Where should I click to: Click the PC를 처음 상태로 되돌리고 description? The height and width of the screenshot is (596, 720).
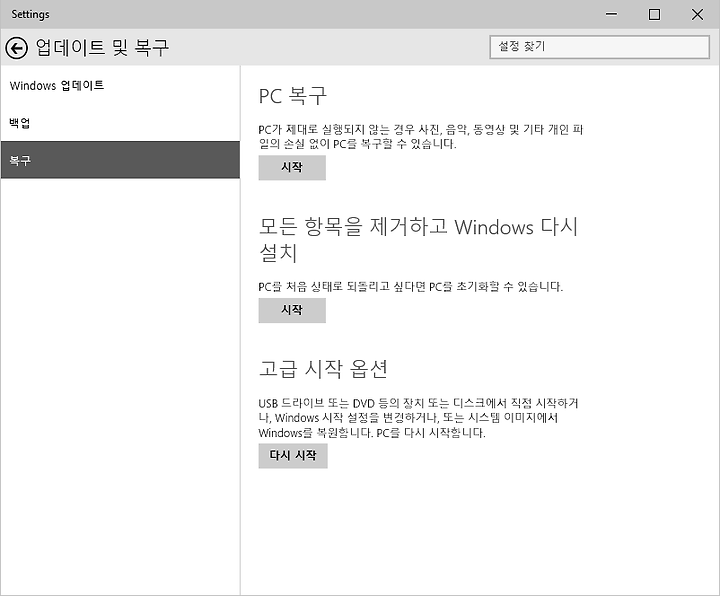pos(411,287)
